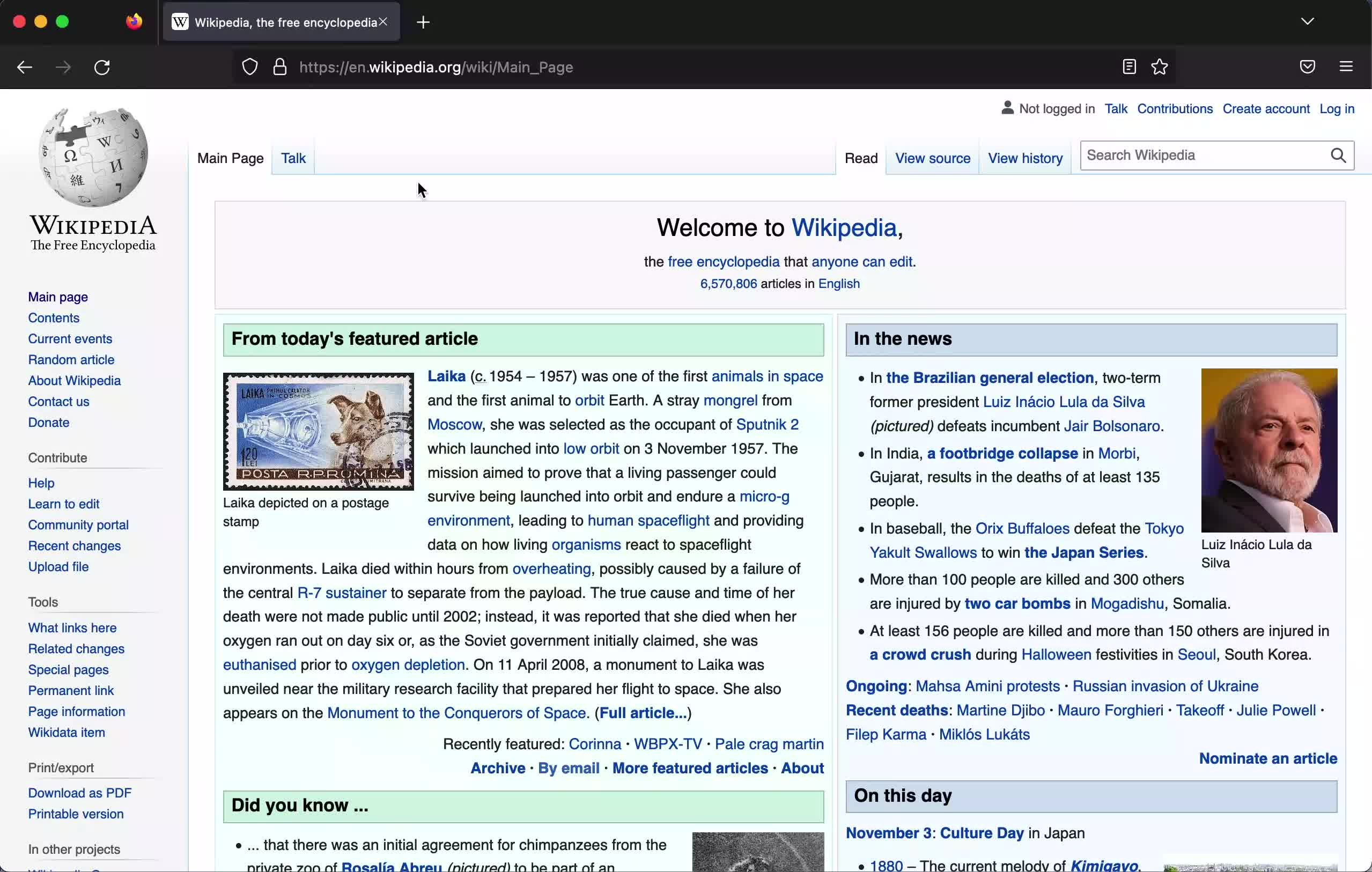Viewport: 1372px width, 872px height.
Task: Click the shield privacy icon in address bar
Action: point(250,67)
